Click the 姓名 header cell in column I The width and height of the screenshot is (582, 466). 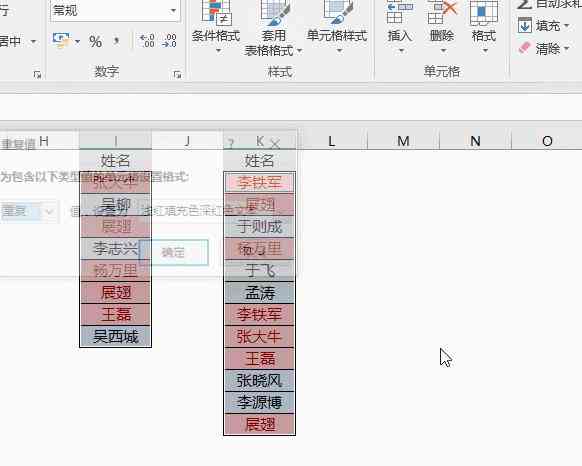coord(115,161)
